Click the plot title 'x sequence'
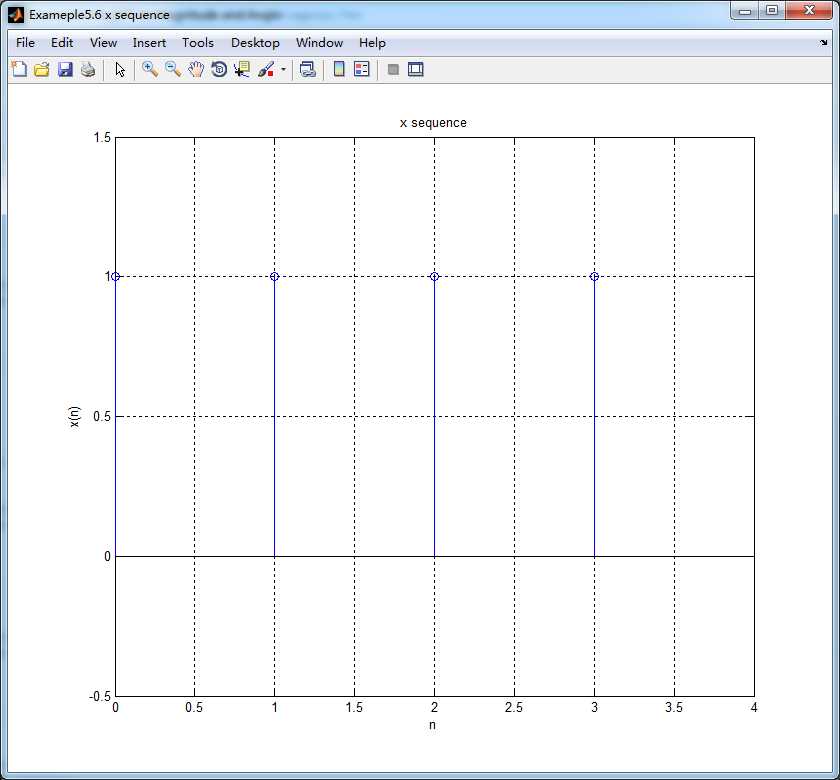The width and height of the screenshot is (840, 780). [x=433, y=123]
